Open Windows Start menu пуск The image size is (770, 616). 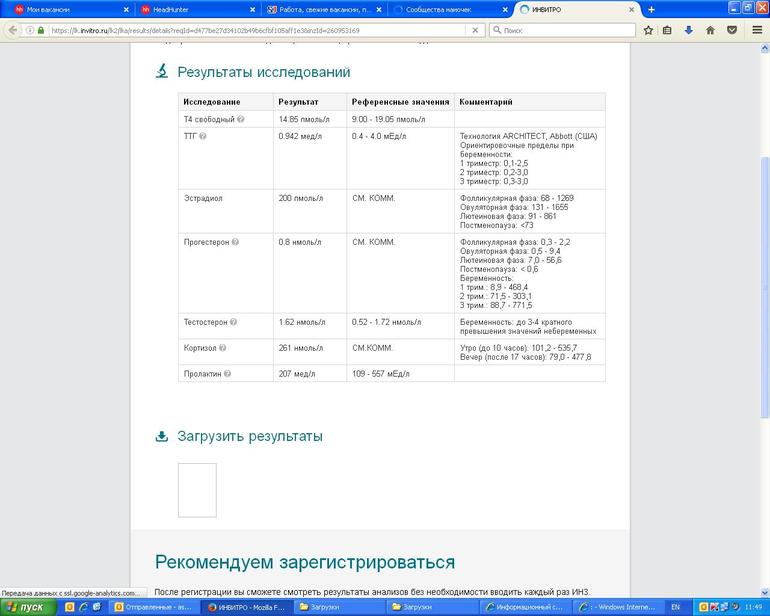pyautogui.click(x=25, y=607)
